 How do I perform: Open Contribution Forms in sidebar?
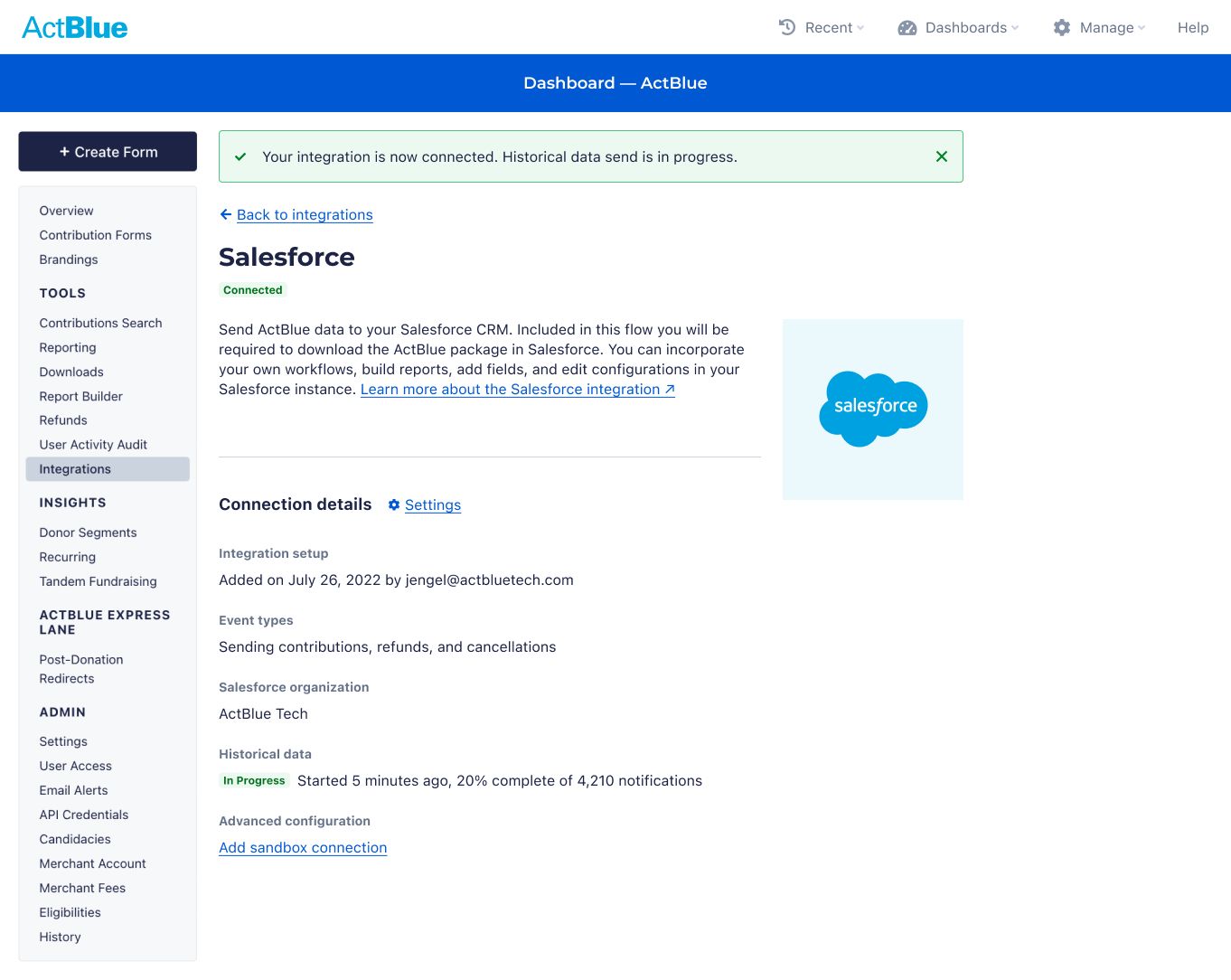pyautogui.click(x=95, y=235)
